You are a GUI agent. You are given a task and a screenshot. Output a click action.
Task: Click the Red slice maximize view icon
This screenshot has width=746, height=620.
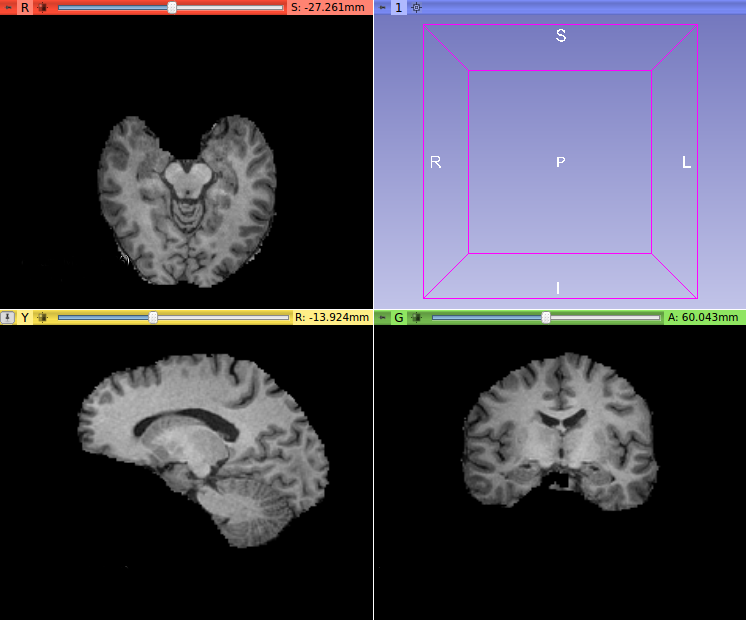pos(42,7)
